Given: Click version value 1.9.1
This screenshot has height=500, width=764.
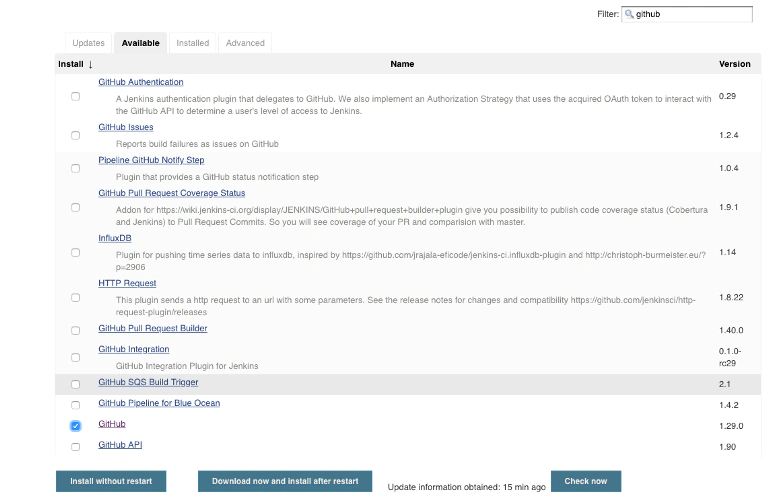Looking at the screenshot, I should 728,207.
